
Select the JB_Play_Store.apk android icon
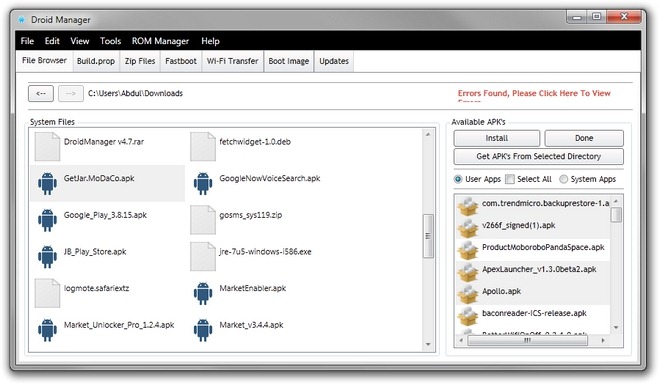click(47, 257)
